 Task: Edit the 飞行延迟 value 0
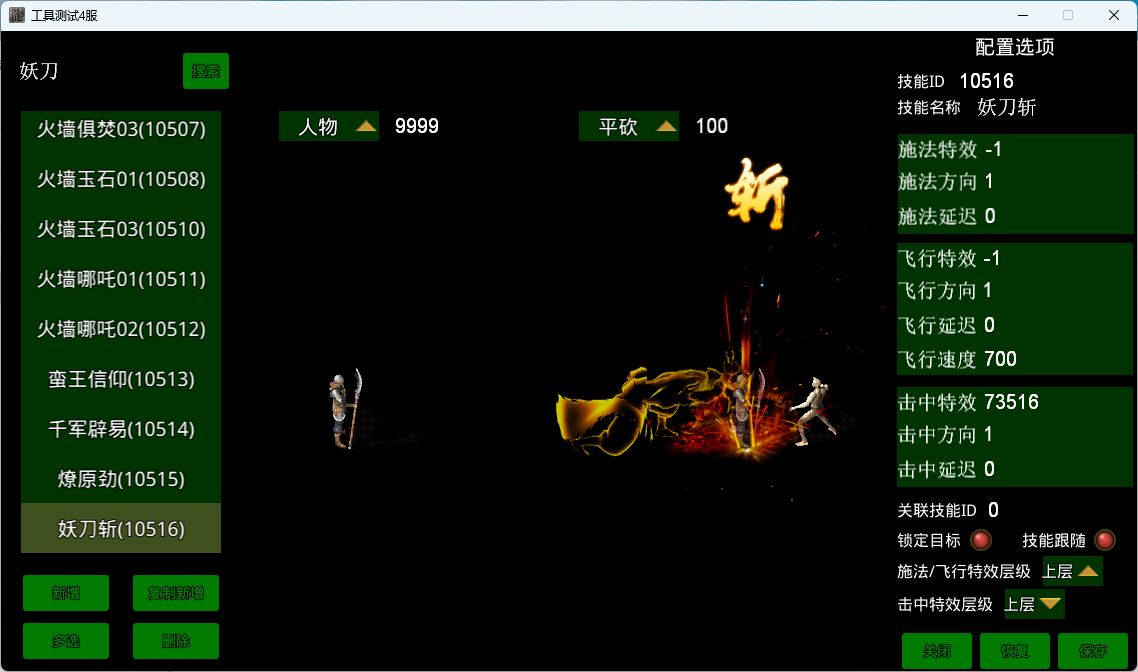[989, 325]
